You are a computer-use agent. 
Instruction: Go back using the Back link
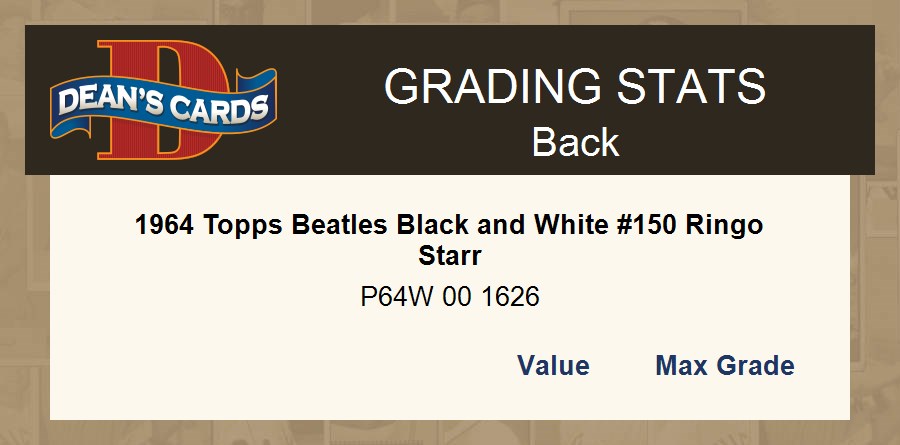[x=575, y=142]
